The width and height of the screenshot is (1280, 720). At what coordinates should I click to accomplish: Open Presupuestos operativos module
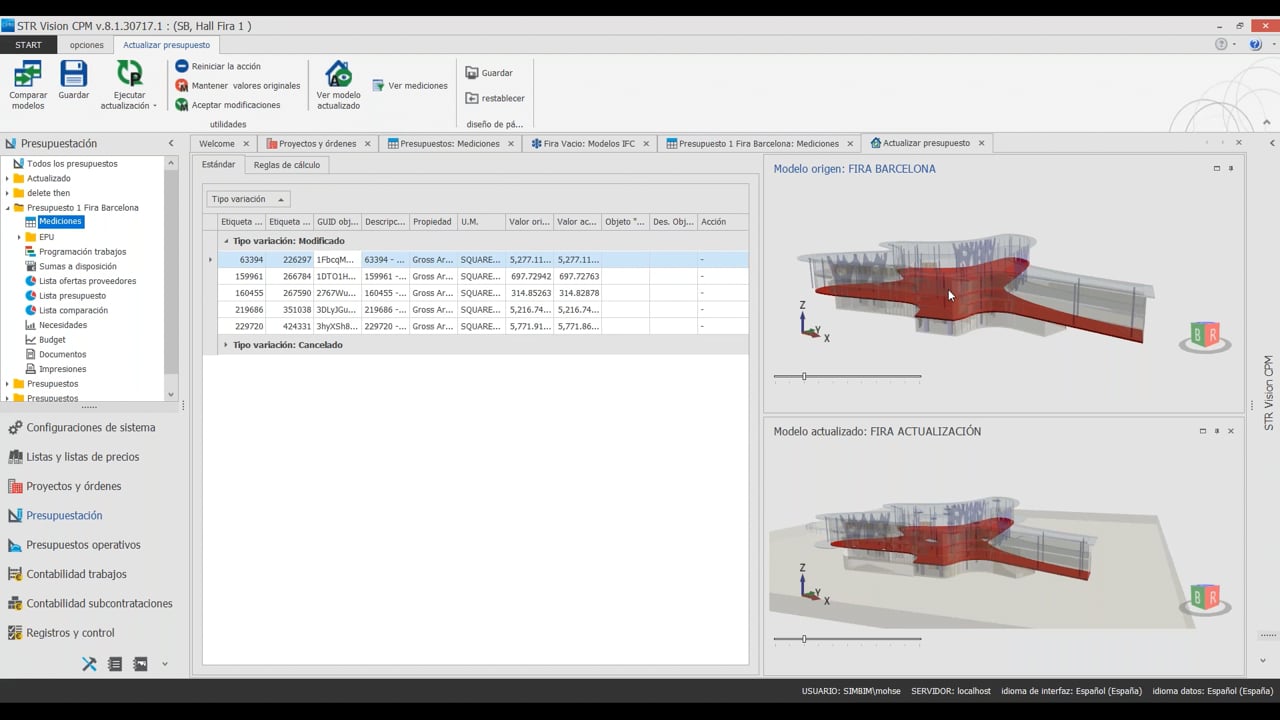click(x=83, y=545)
